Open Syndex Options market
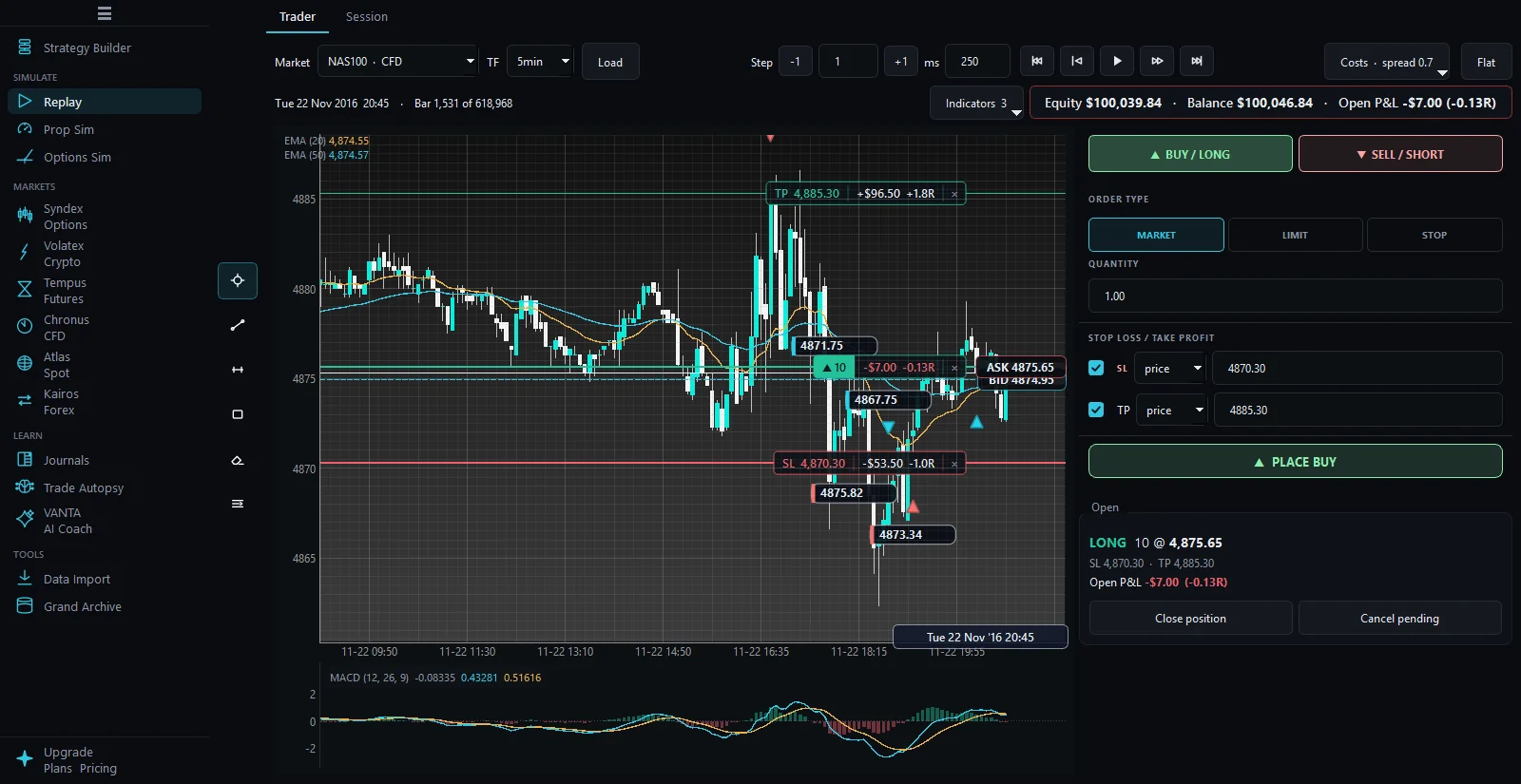 [x=105, y=217]
